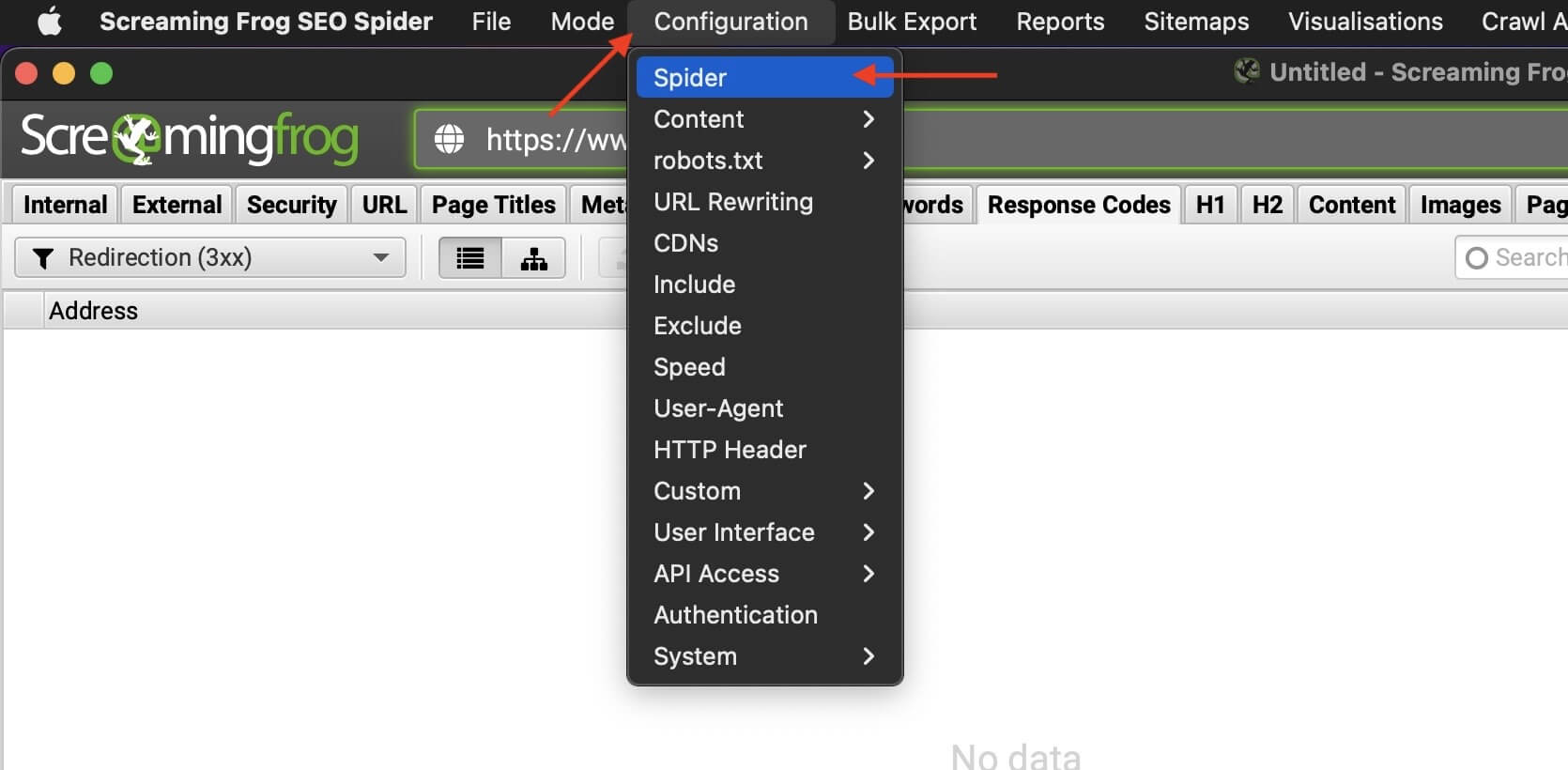1568x770 pixels.
Task: Choose the User-Agent menu entry
Action: [718, 408]
